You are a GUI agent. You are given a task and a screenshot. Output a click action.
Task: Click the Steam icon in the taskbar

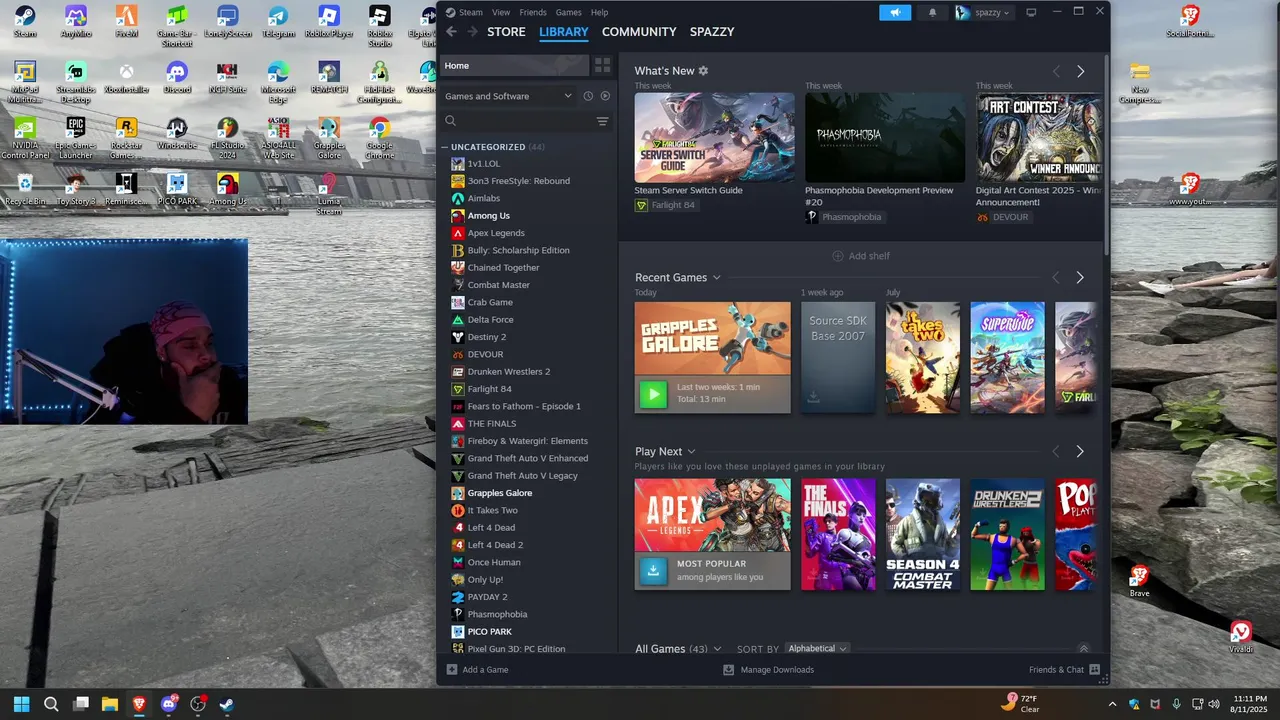(227, 704)
